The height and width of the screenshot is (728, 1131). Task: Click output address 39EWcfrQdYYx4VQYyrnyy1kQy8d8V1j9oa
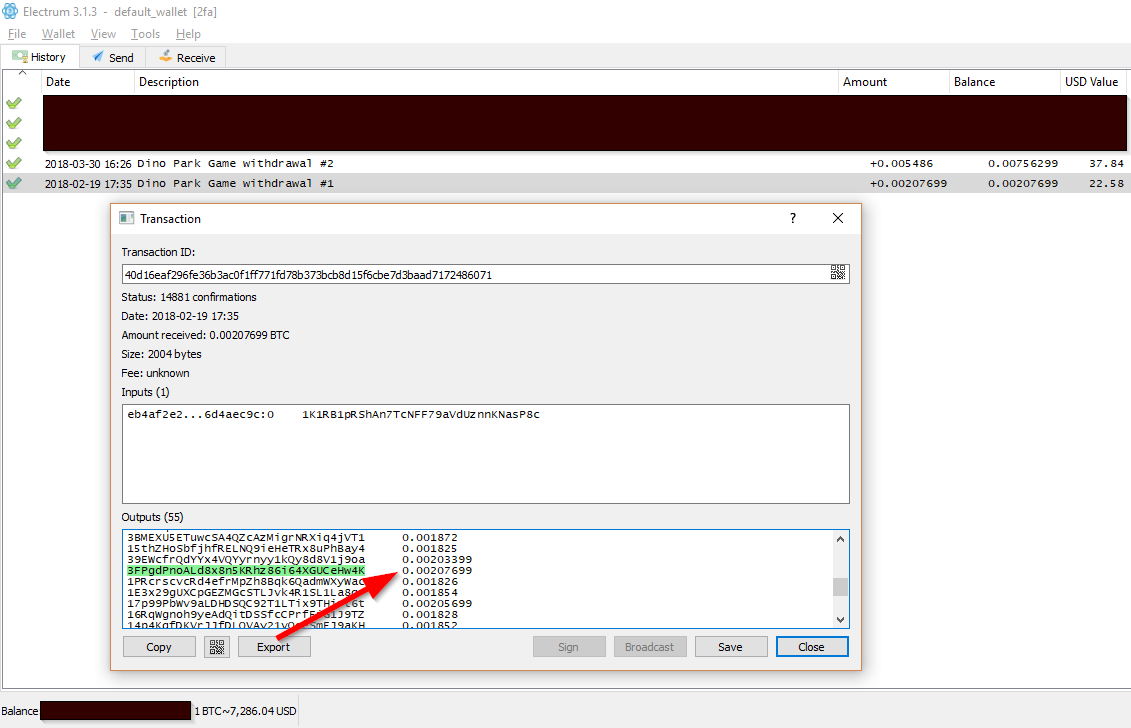pos(246,559)
